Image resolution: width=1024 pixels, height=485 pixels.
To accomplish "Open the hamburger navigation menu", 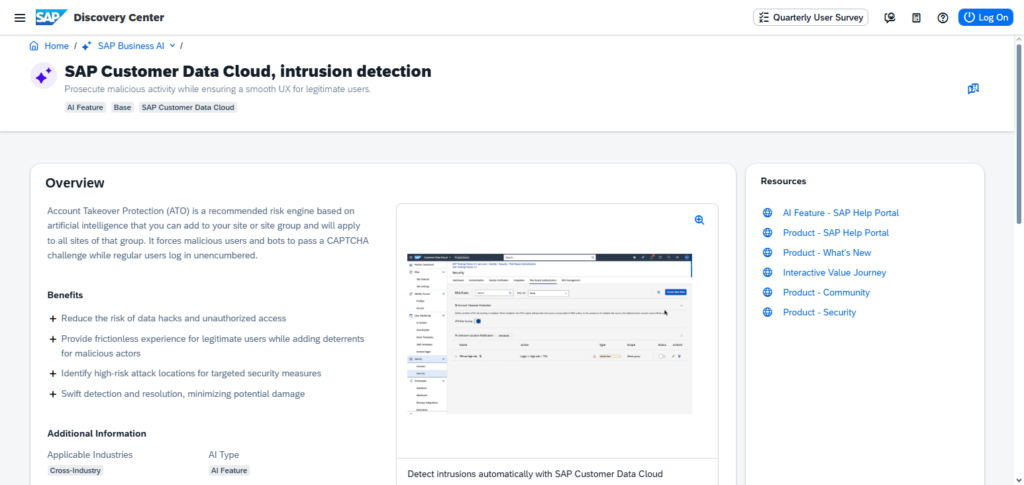I will click(20, 18).
